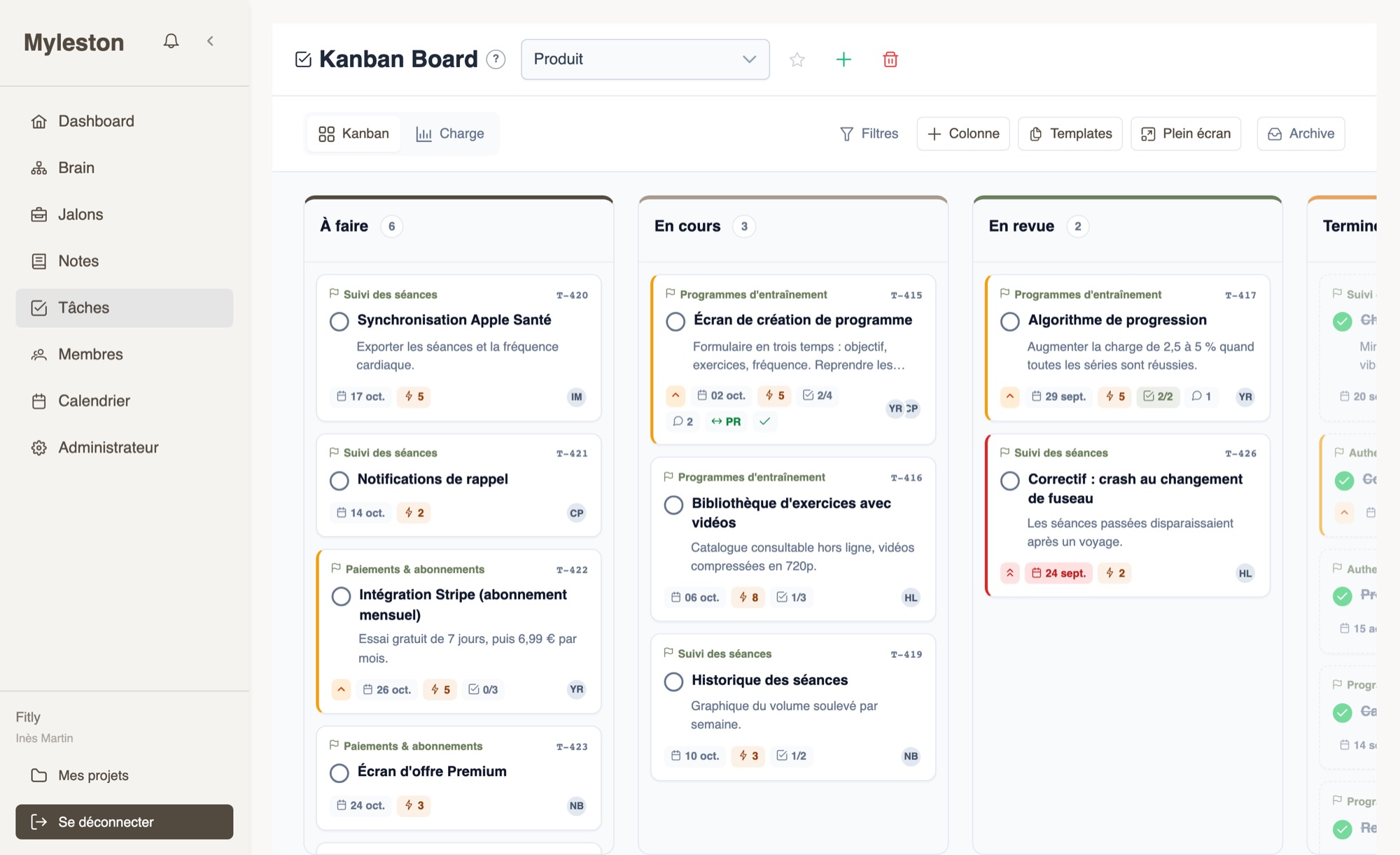Image resolution: width=1400 pixels, height=855 pixels.
Task: Enter Plein écran fullscreen mode
Action: [1186, 134]
